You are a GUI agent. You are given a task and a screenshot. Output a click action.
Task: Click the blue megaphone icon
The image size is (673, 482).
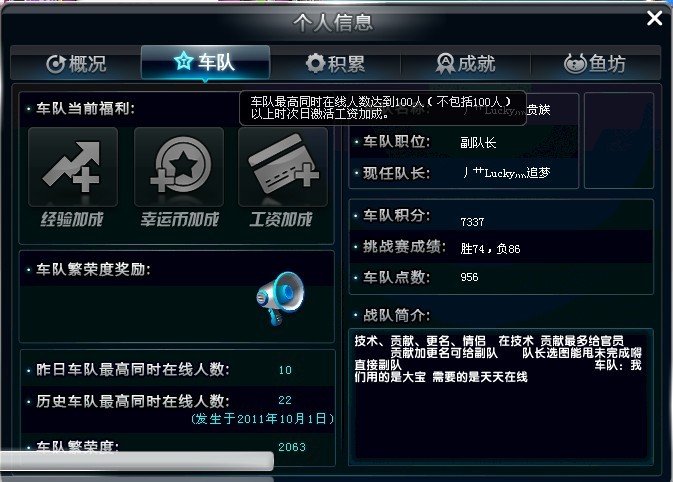(x=280, y=297)
